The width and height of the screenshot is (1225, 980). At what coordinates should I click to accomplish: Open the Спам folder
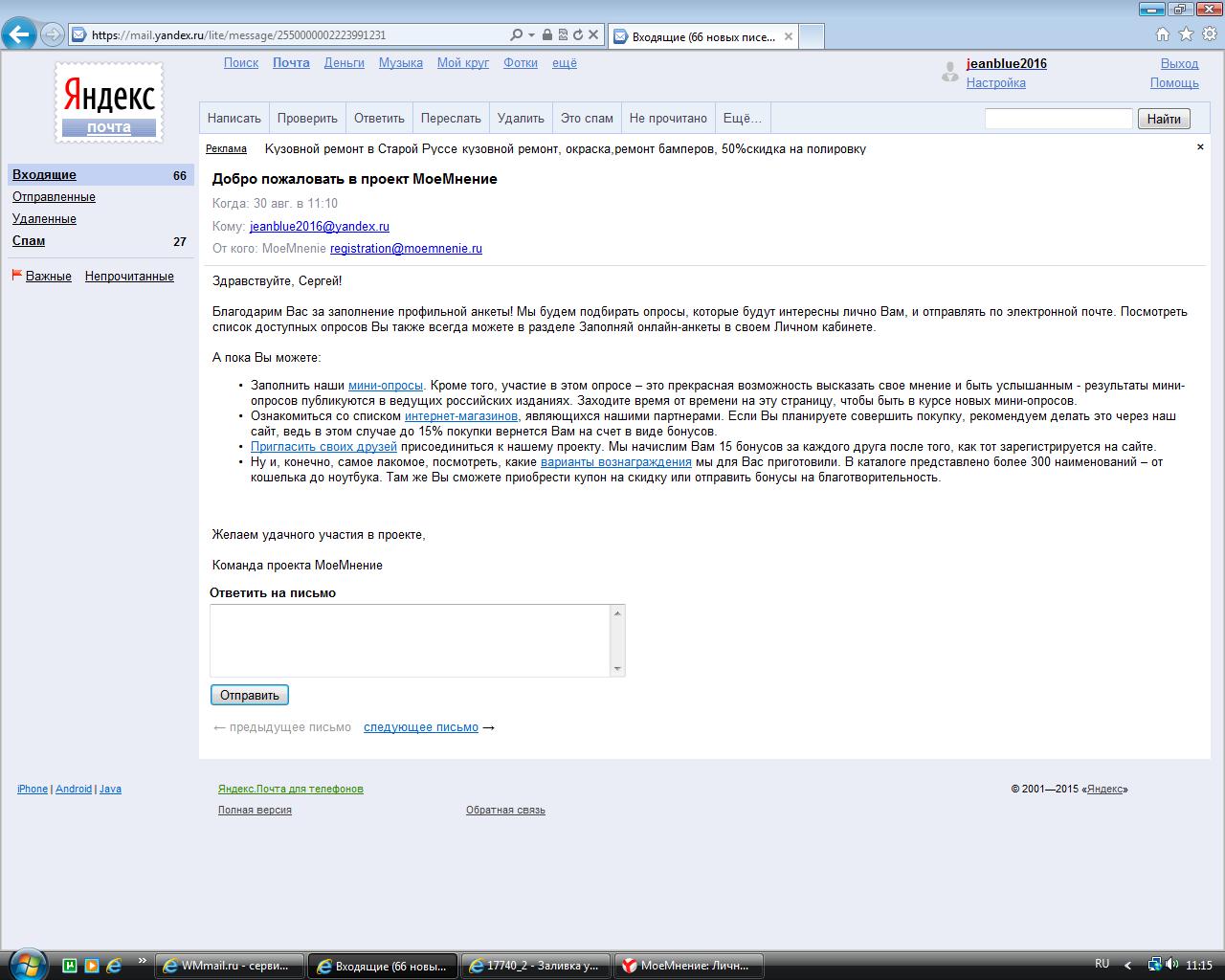pos(29,241)
